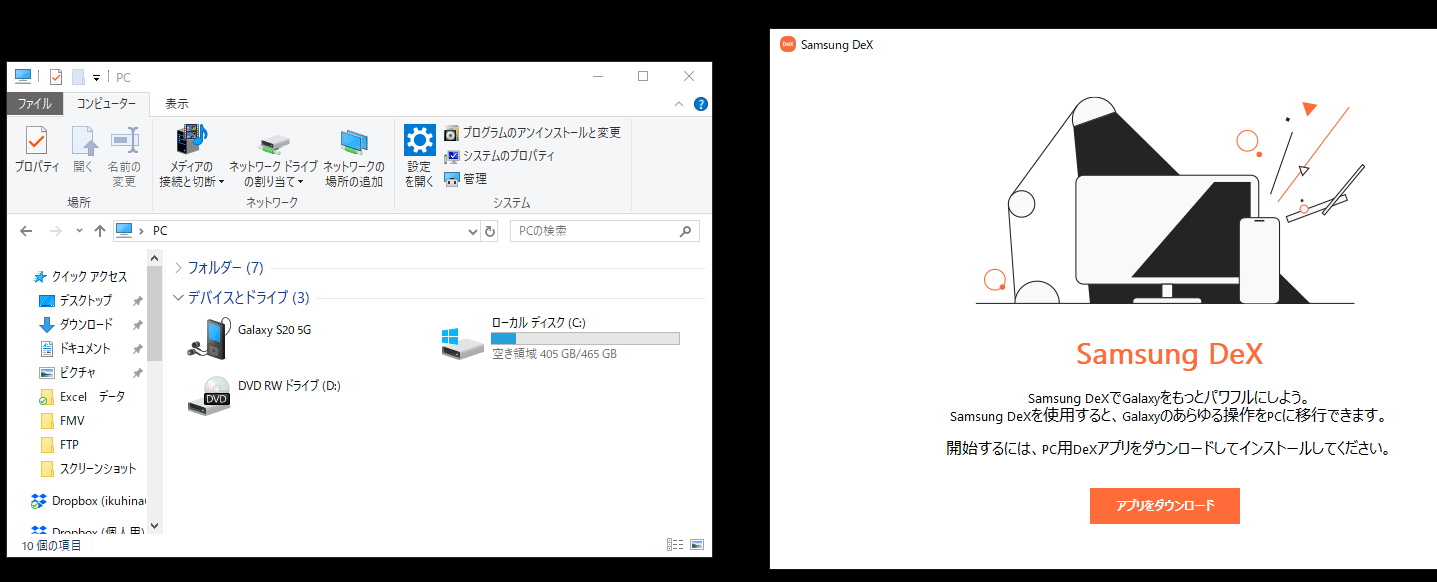Click the PC address bar path
This screenshot has width=1437, height=582.
[160, 231]
